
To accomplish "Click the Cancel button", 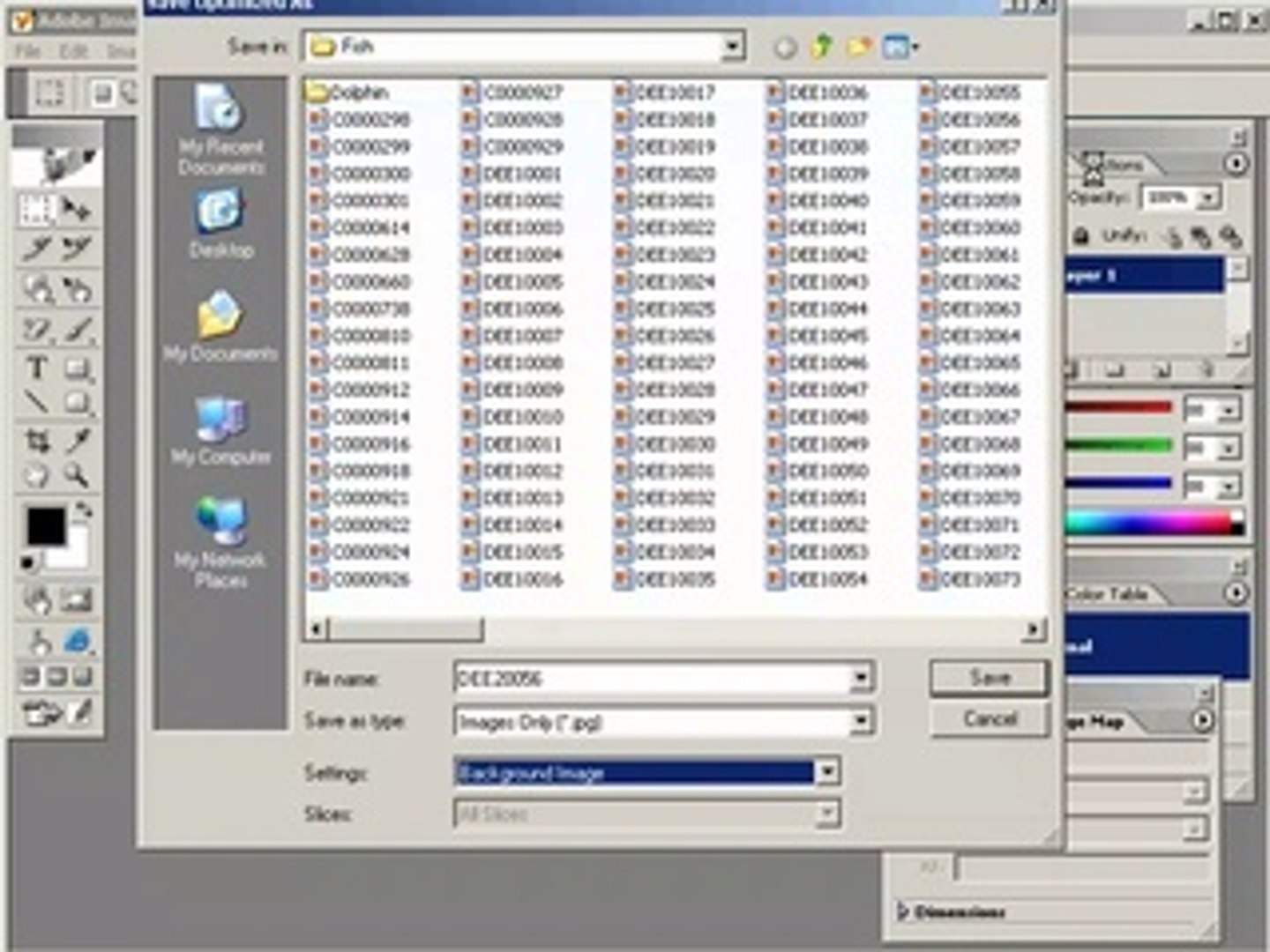I will 990,719.
